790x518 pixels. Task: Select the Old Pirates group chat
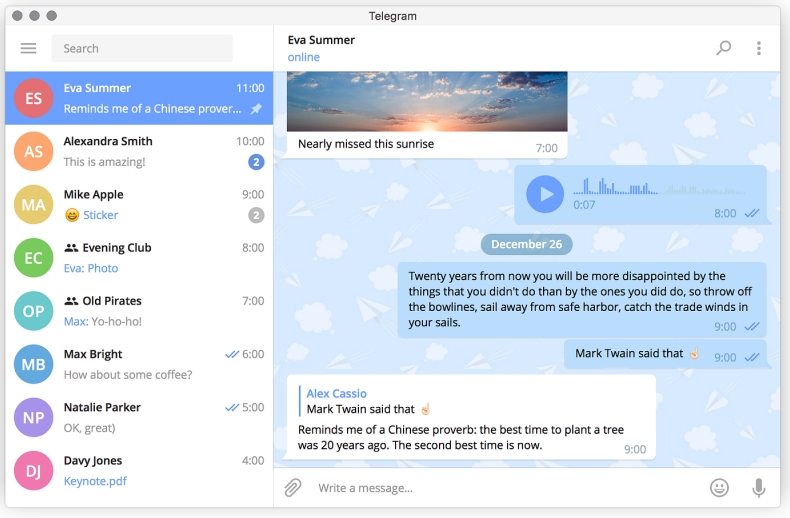tap(139, 310)
